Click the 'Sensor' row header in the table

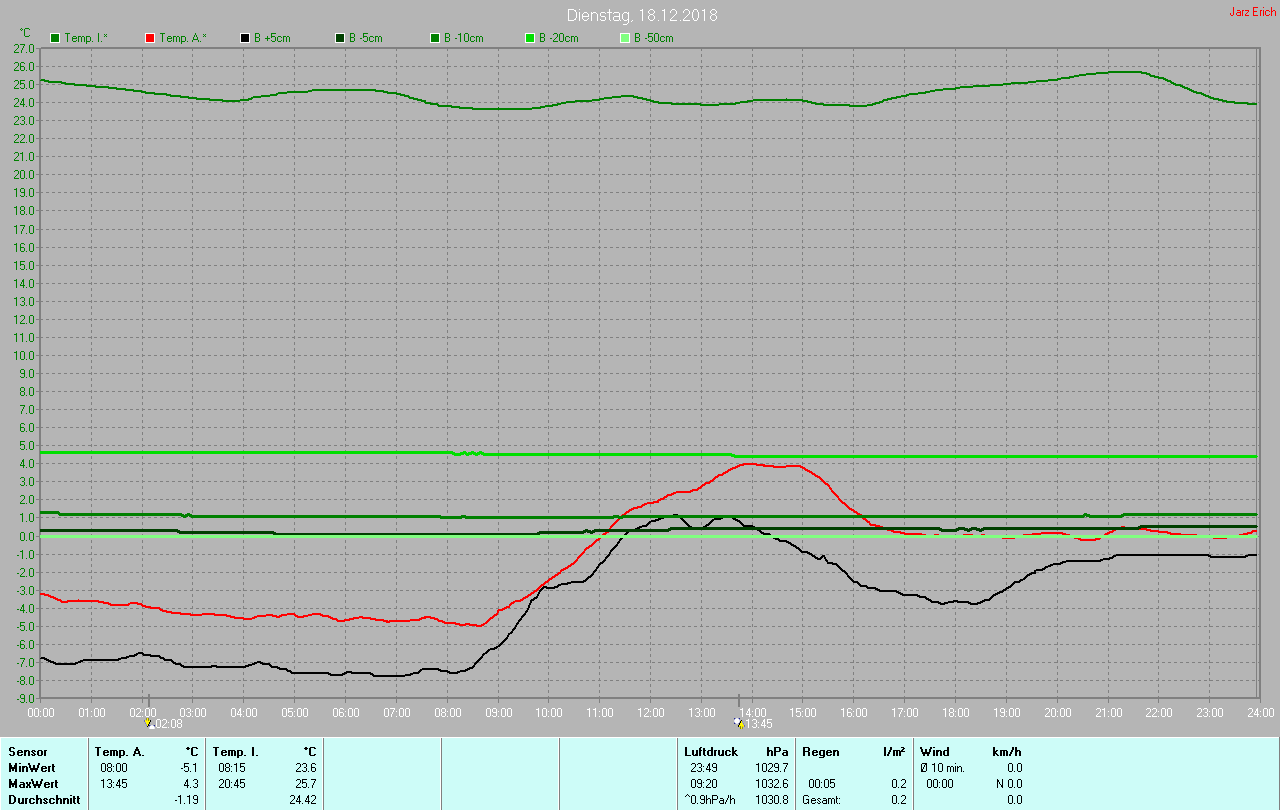(x=27, y=751)
